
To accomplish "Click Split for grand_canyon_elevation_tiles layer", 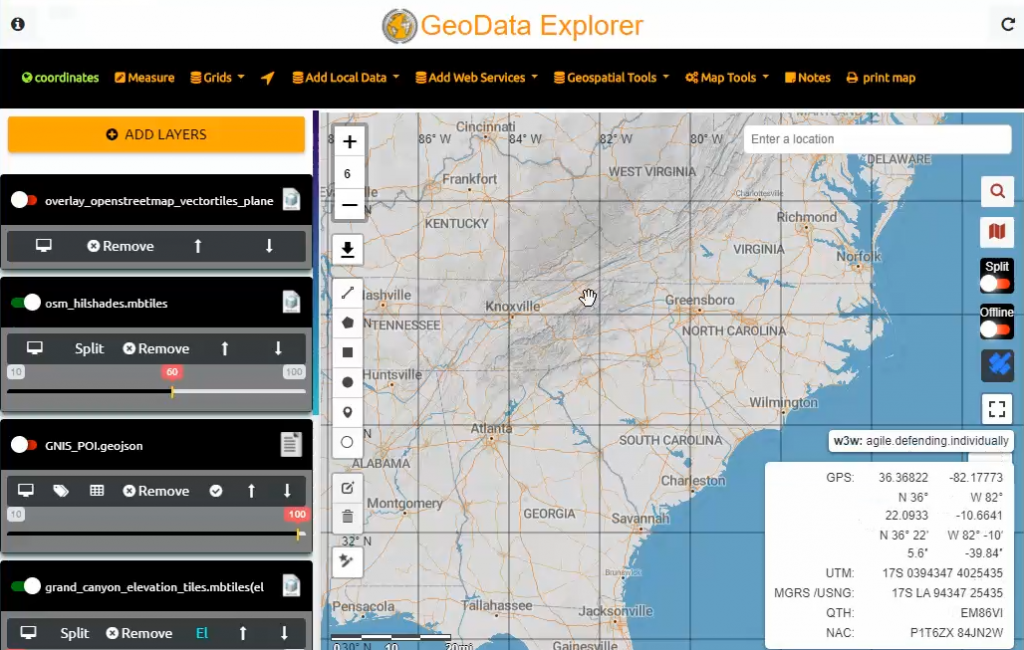I will pyautogui.click(x=74, y=633).
